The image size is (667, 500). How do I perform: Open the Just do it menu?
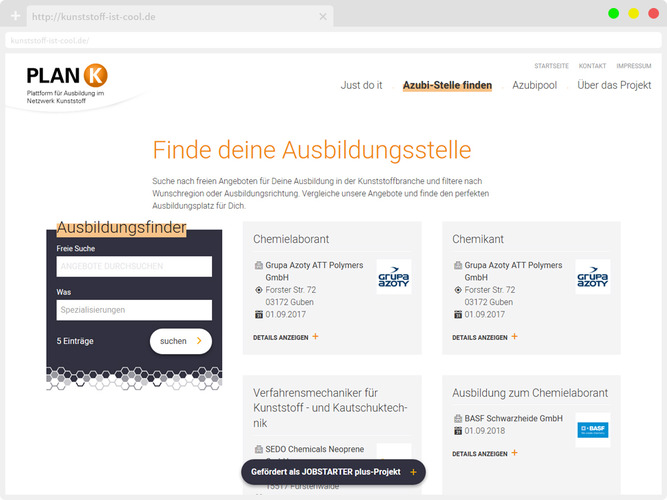point(361,86)
